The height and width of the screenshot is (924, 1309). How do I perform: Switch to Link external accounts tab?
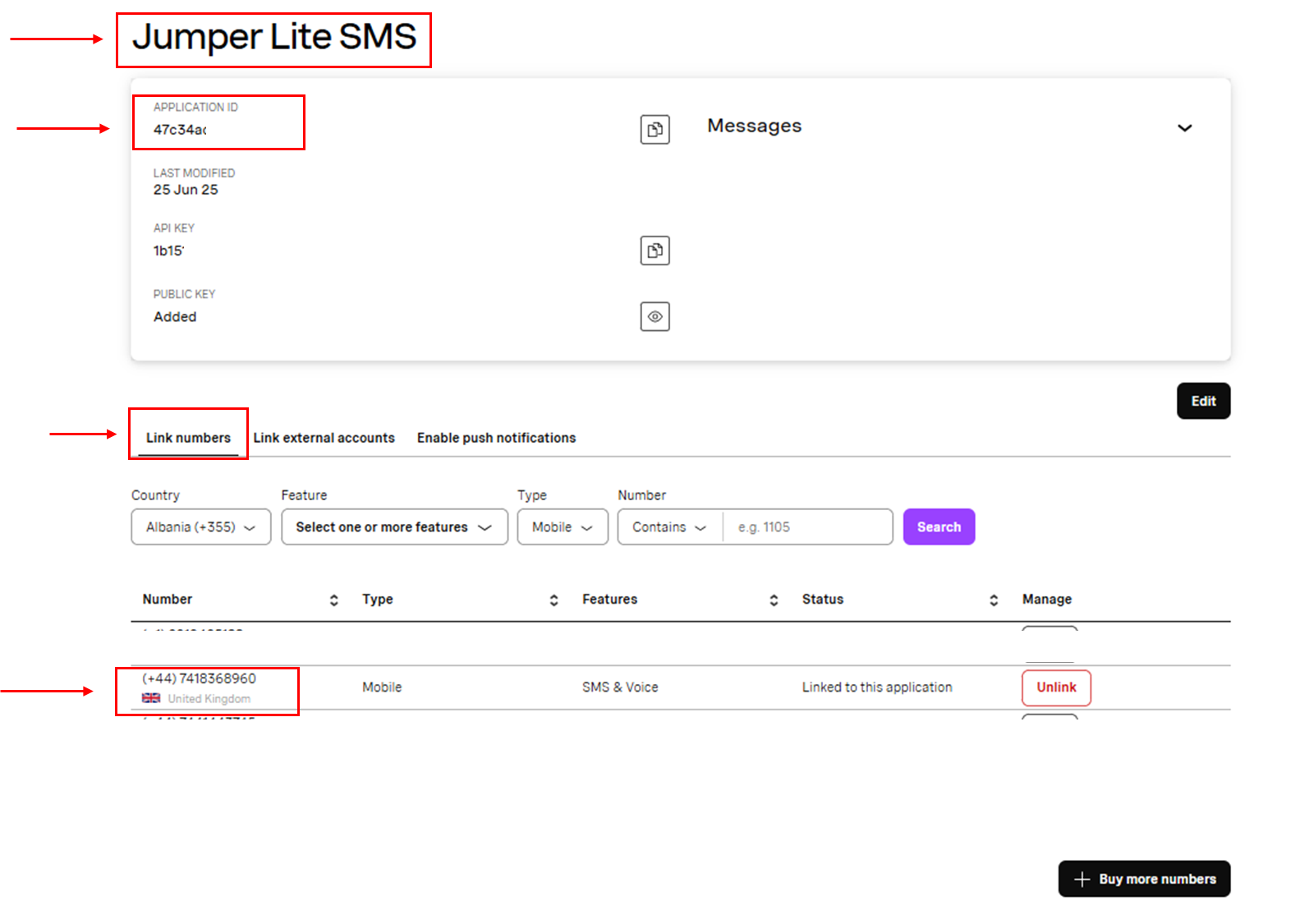pos(324,438)
